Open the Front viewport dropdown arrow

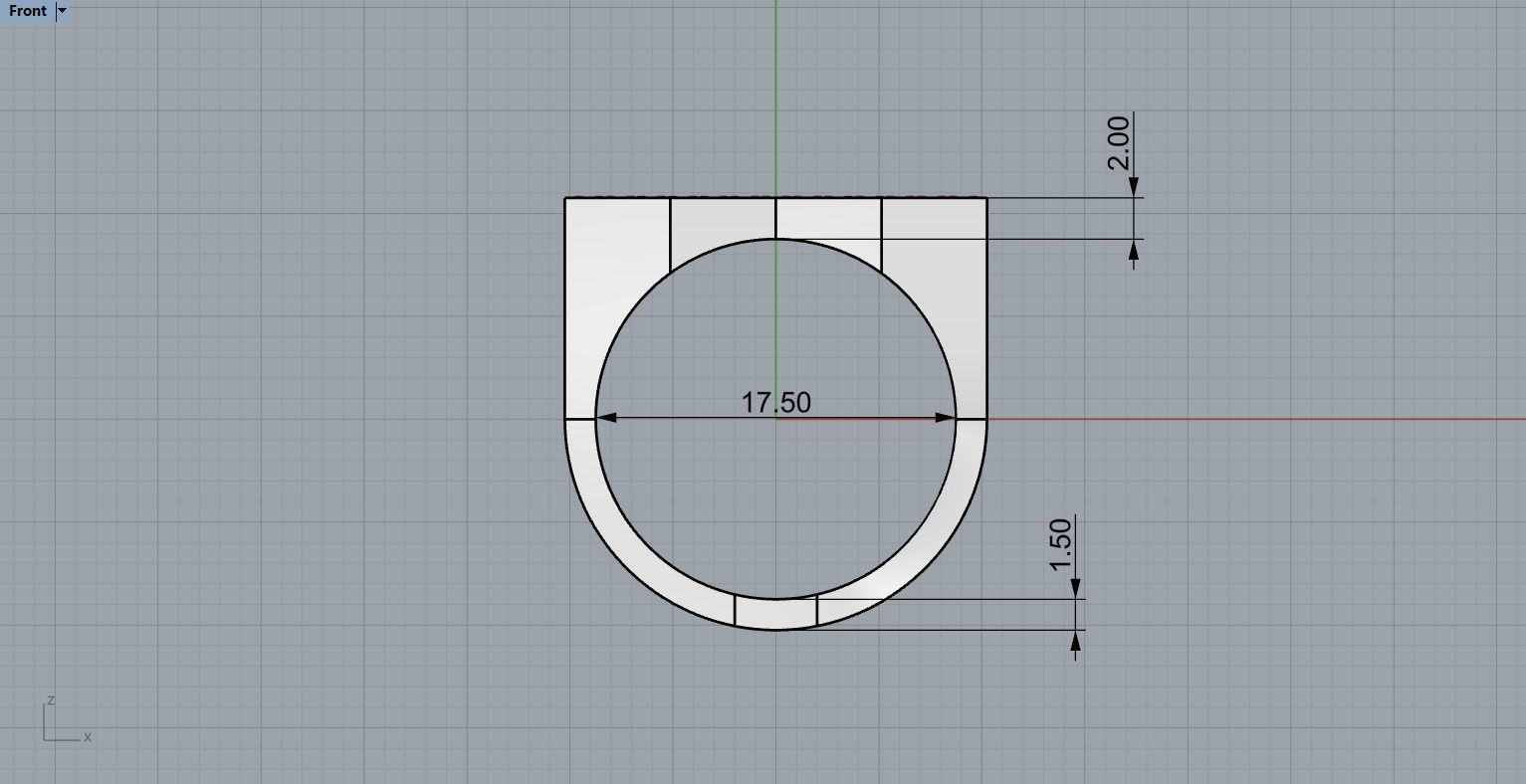click(x=63, y=11)
